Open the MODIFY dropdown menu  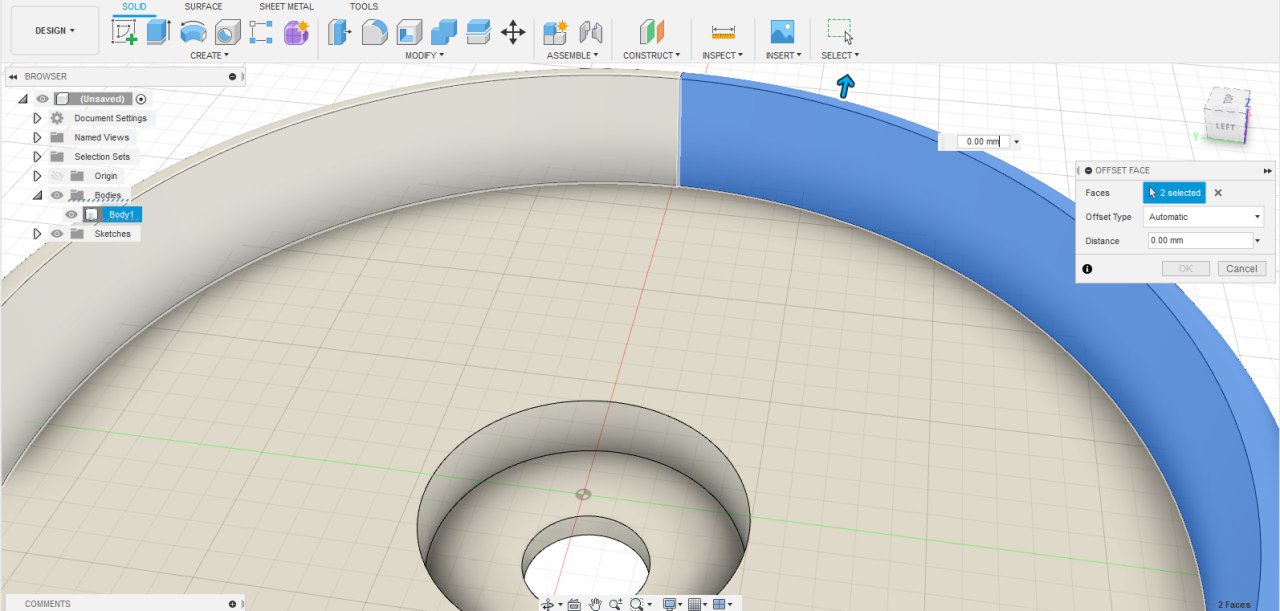click(x=425, y=56)
